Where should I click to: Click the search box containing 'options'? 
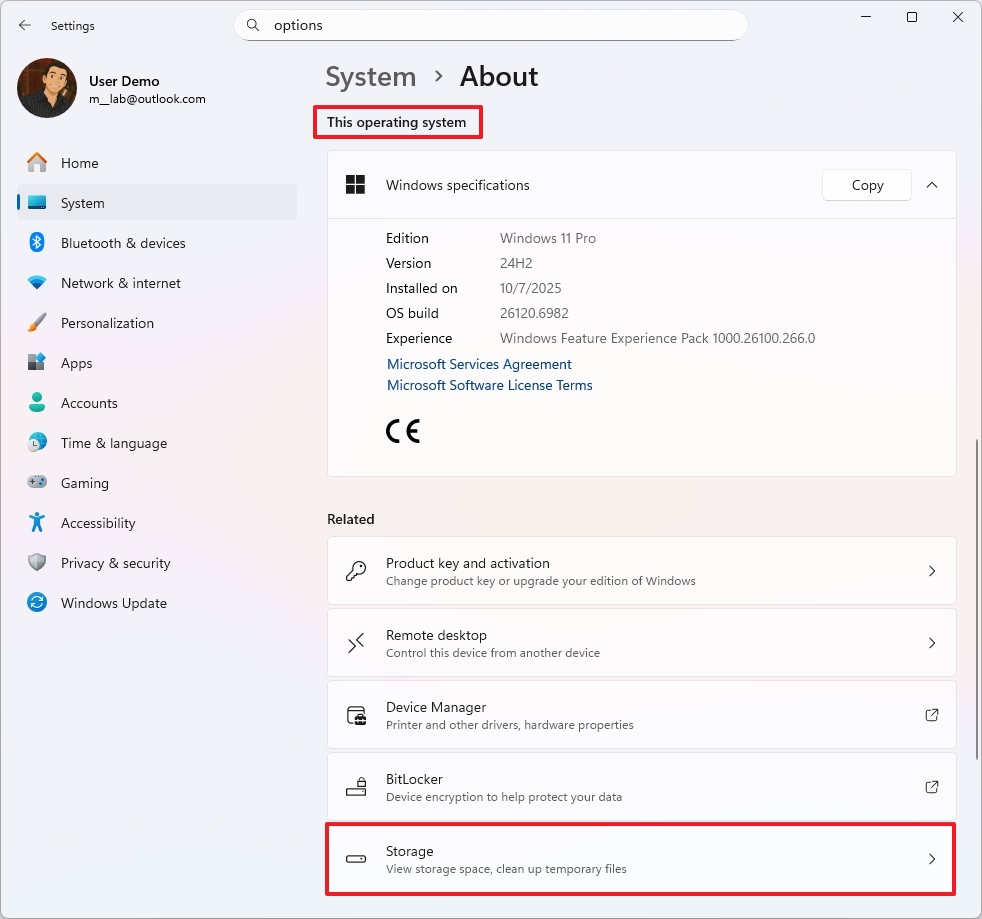(490, 25)
